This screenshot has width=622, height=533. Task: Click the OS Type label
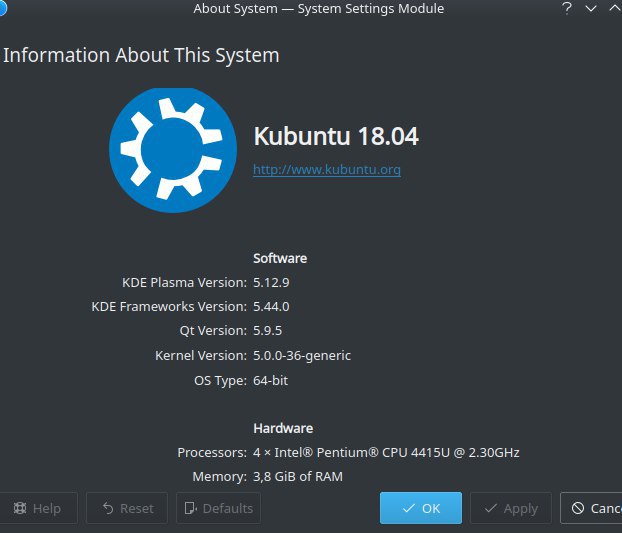tap(221, 381)
